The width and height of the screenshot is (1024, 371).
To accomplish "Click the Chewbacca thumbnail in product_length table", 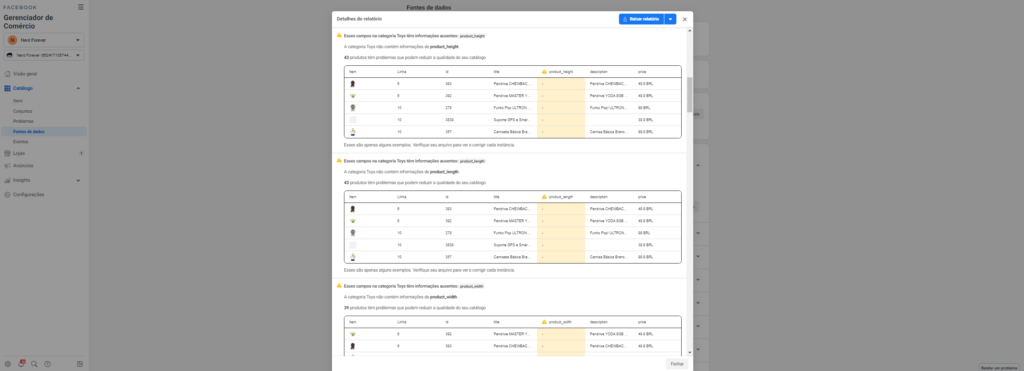I will tap(353, 209).
